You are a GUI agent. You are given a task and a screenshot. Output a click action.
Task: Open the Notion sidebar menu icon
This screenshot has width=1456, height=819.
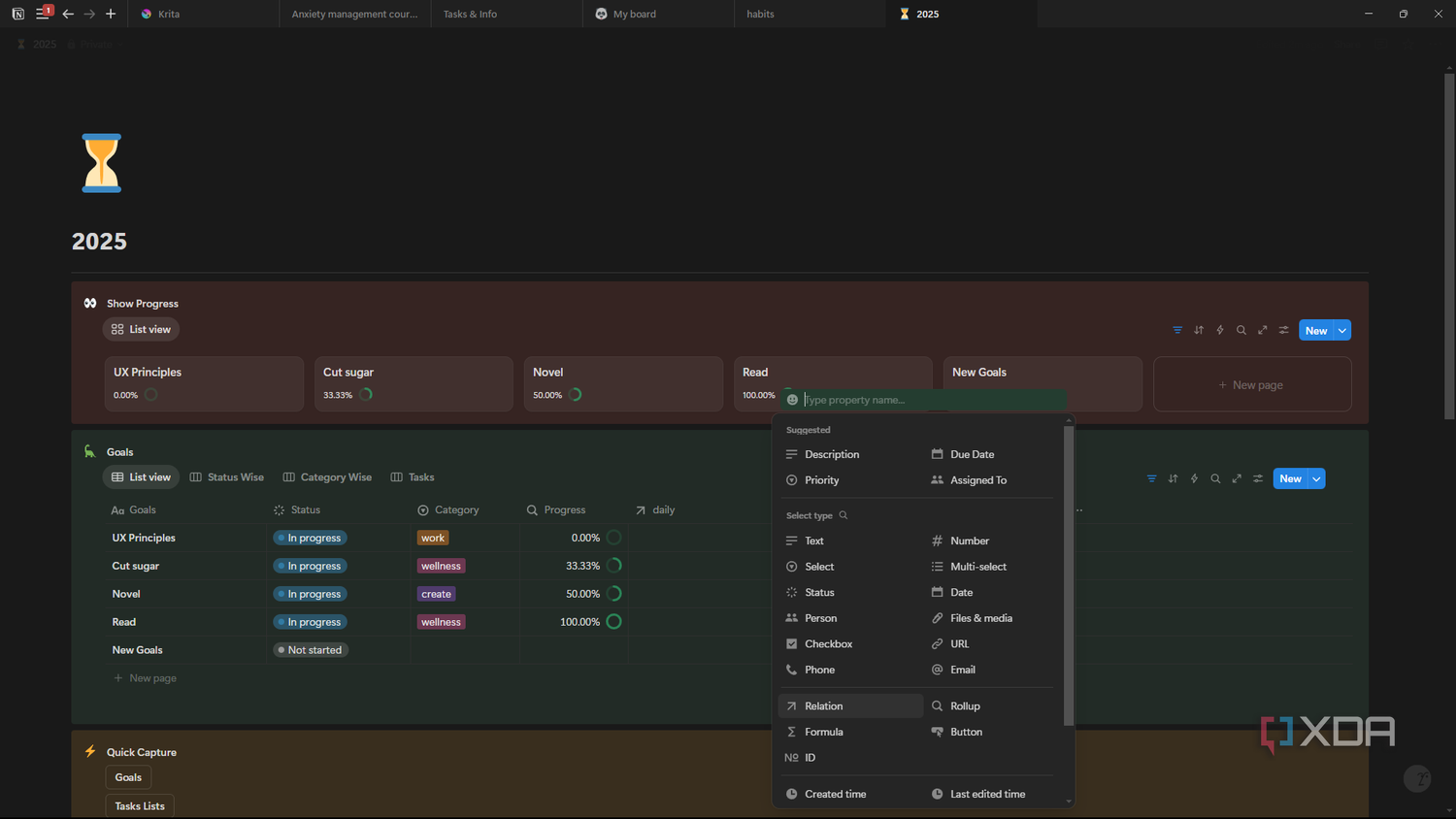click(x=42, y=14)
